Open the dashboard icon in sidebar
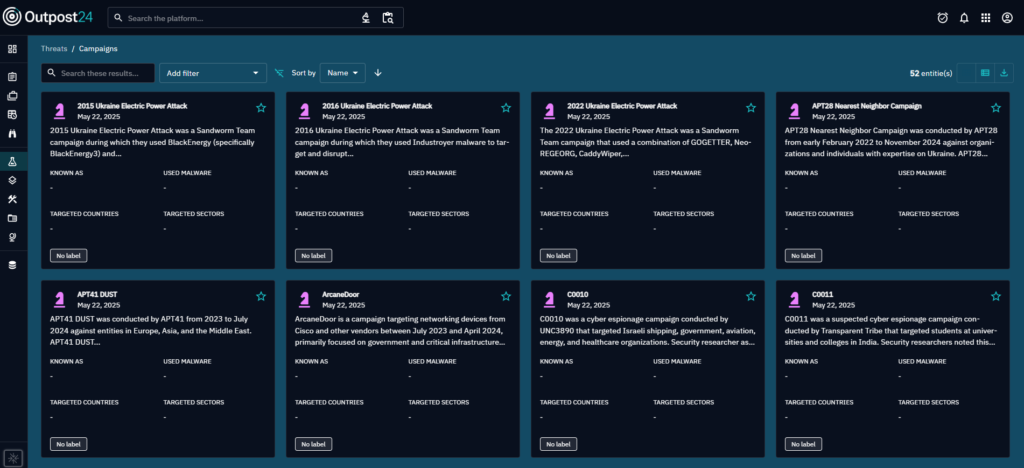This screenshot has height=468, width=1024. pos(13,49)
